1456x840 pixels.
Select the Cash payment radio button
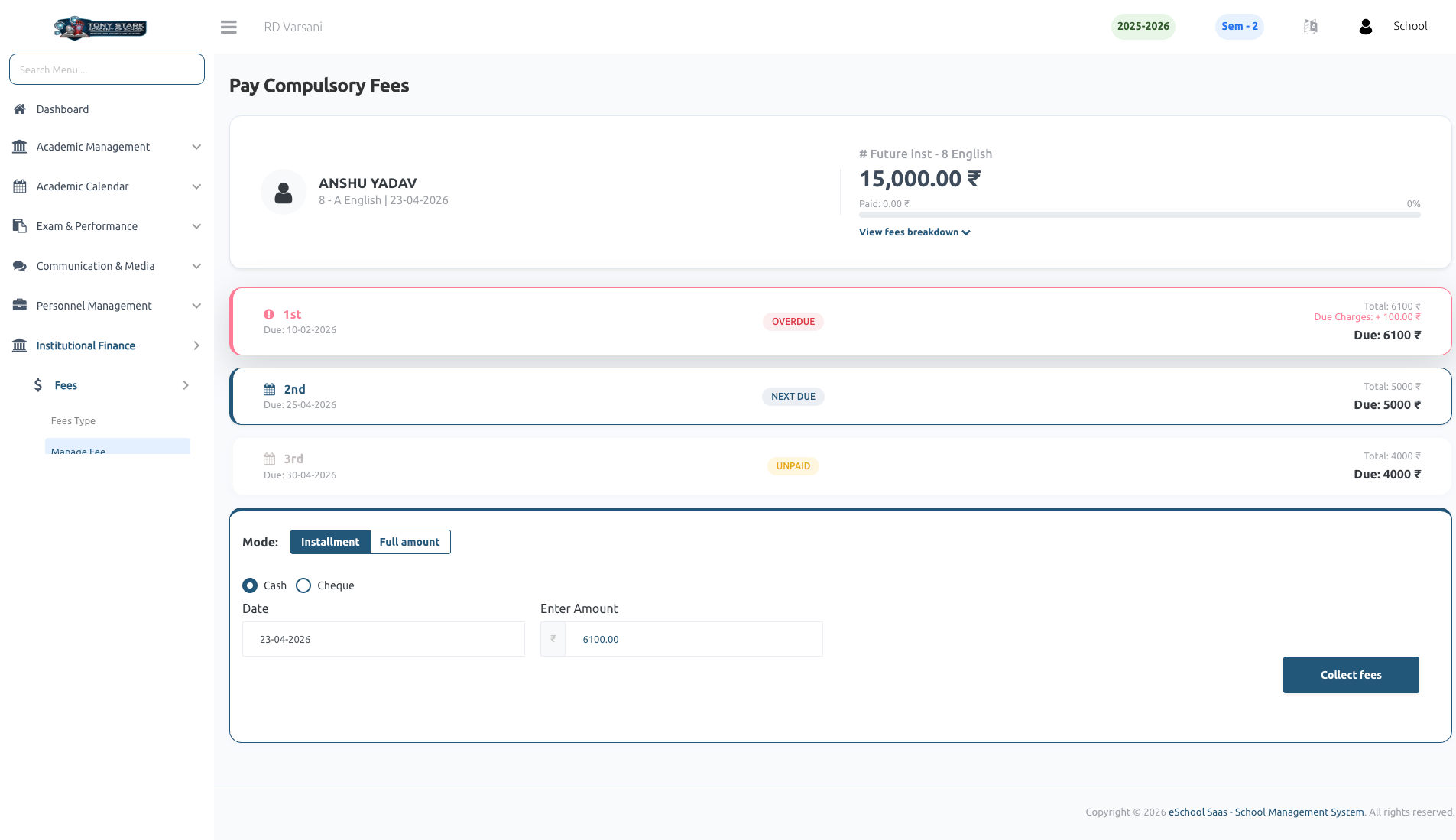250,585
